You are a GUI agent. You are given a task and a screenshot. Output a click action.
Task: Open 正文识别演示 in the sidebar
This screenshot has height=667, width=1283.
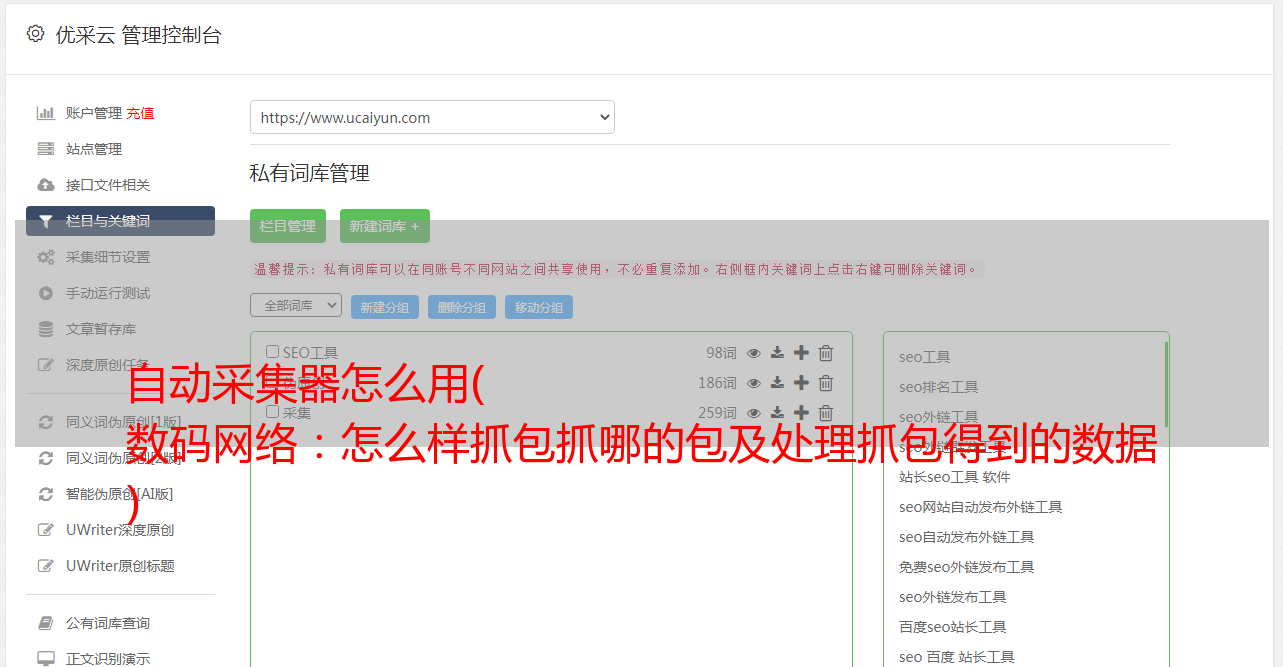[108, 659]
